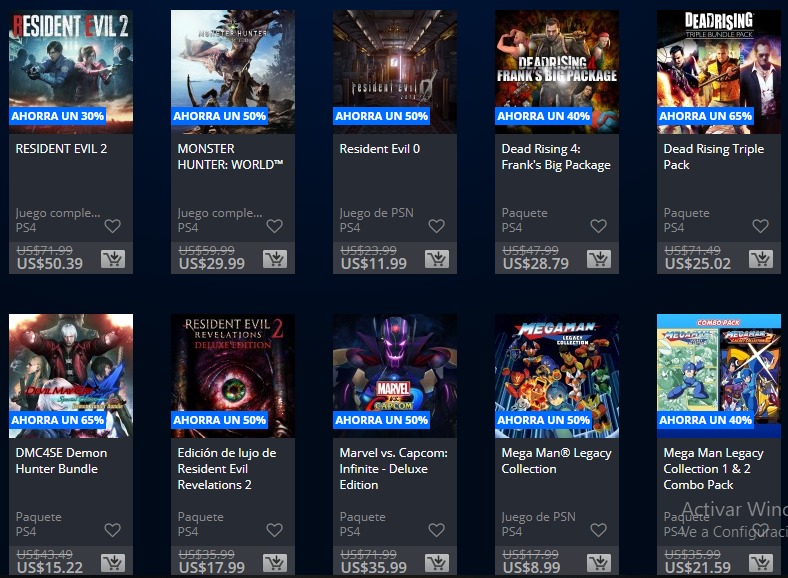Open the Dead Rising Triple Pack title link
This screenshot has width=788, height=578.
pyautogui.click(x=714, y=157)
